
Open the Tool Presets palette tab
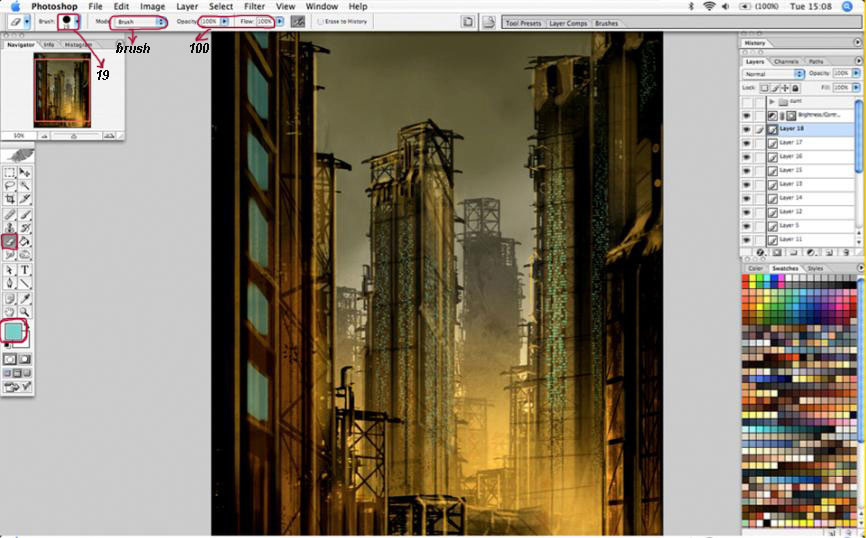click(523, 23)
